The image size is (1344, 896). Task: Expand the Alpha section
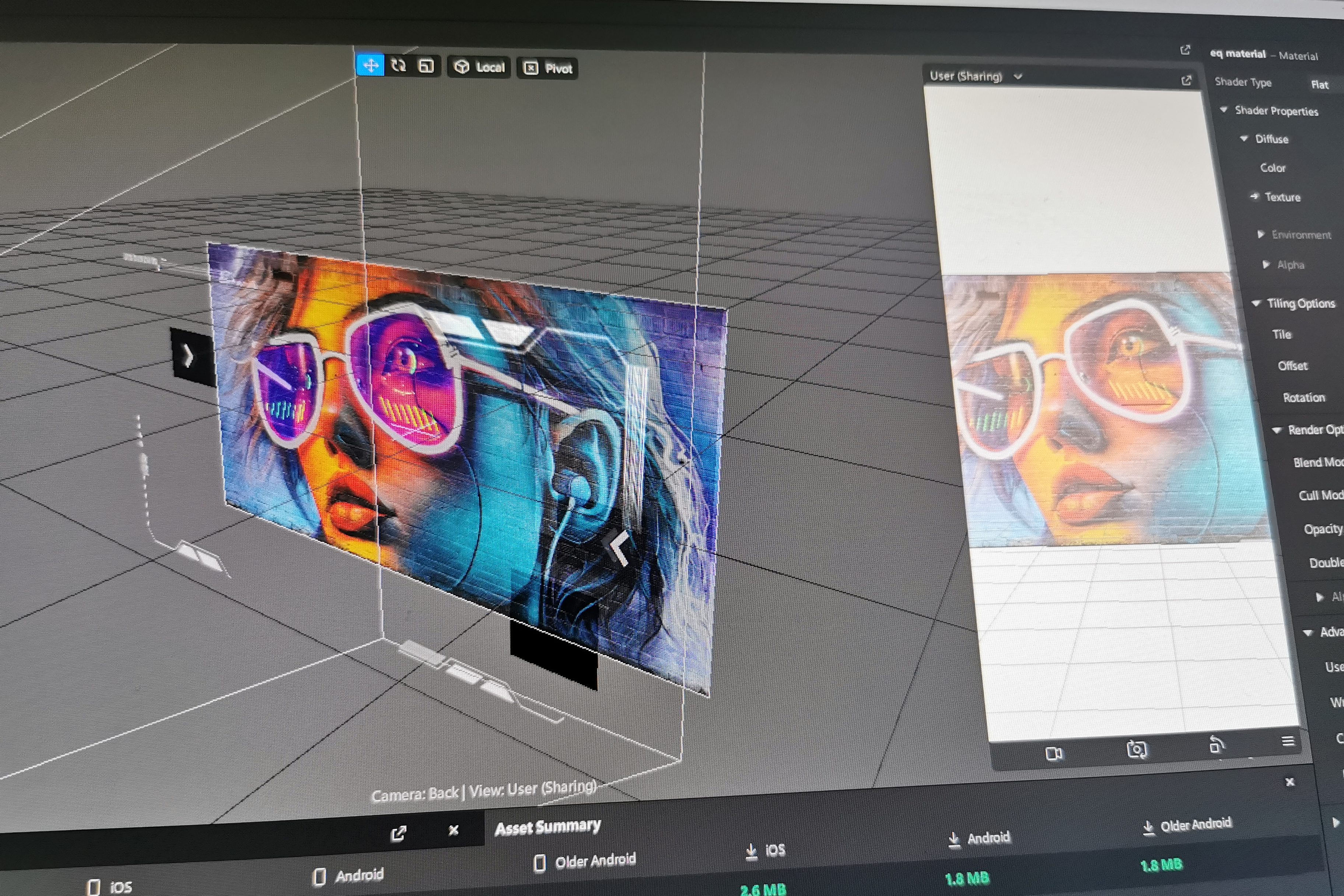(1266, 264)
